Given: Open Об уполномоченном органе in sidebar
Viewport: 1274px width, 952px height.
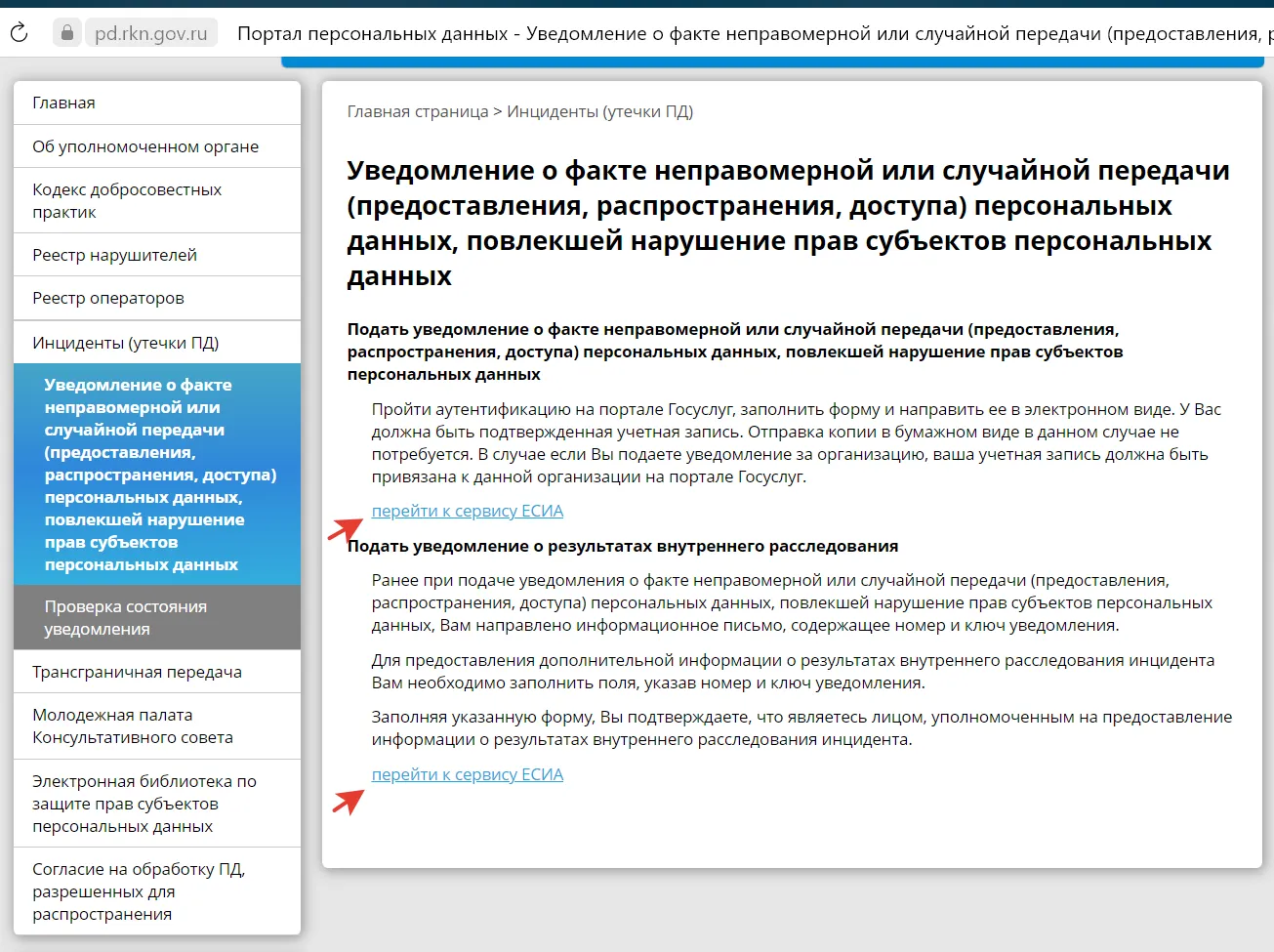Looking at the screenshot, I should pos(145,146).
